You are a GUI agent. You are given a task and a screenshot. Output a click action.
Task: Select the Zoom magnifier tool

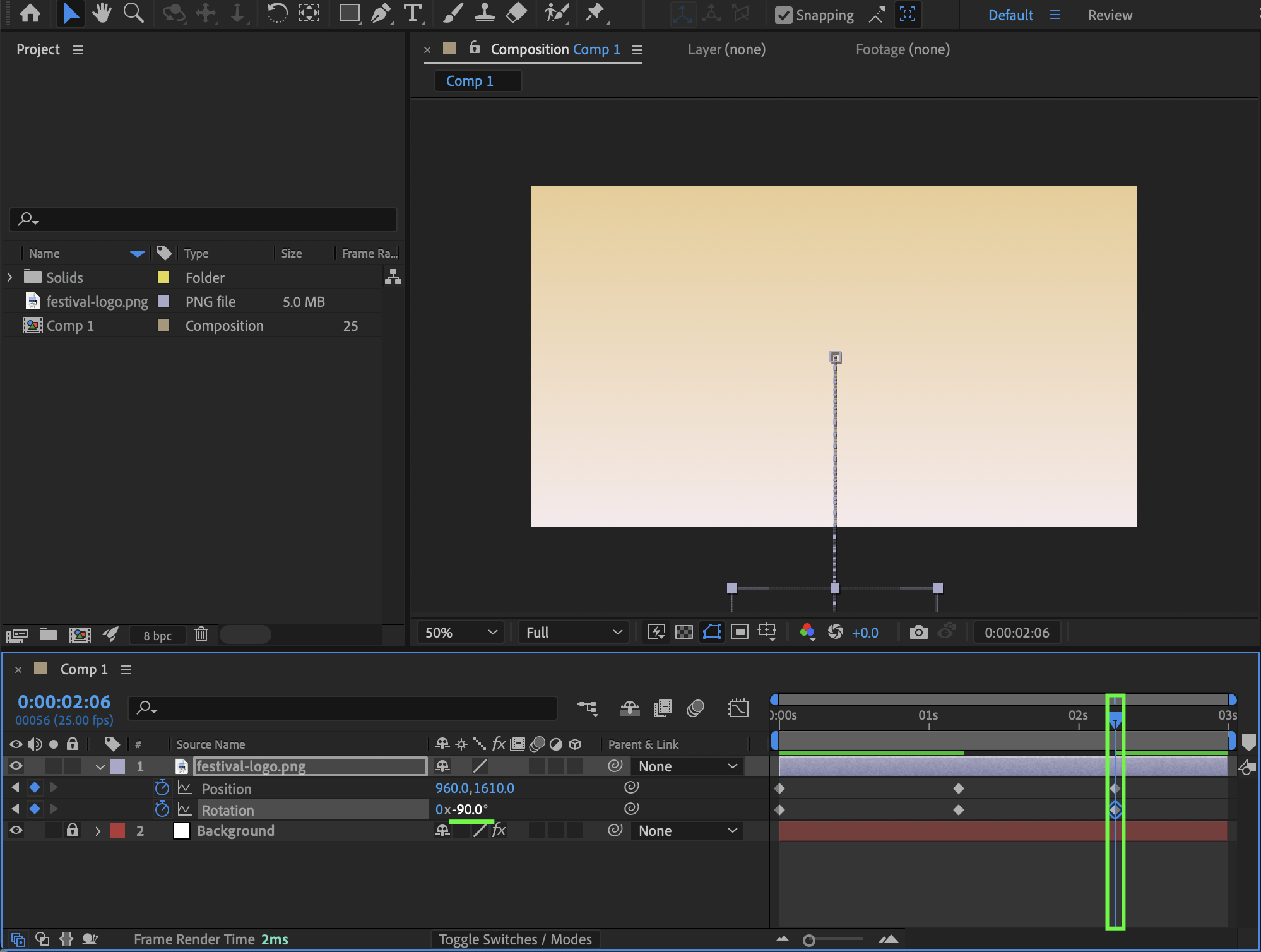(x=133, y=14)
